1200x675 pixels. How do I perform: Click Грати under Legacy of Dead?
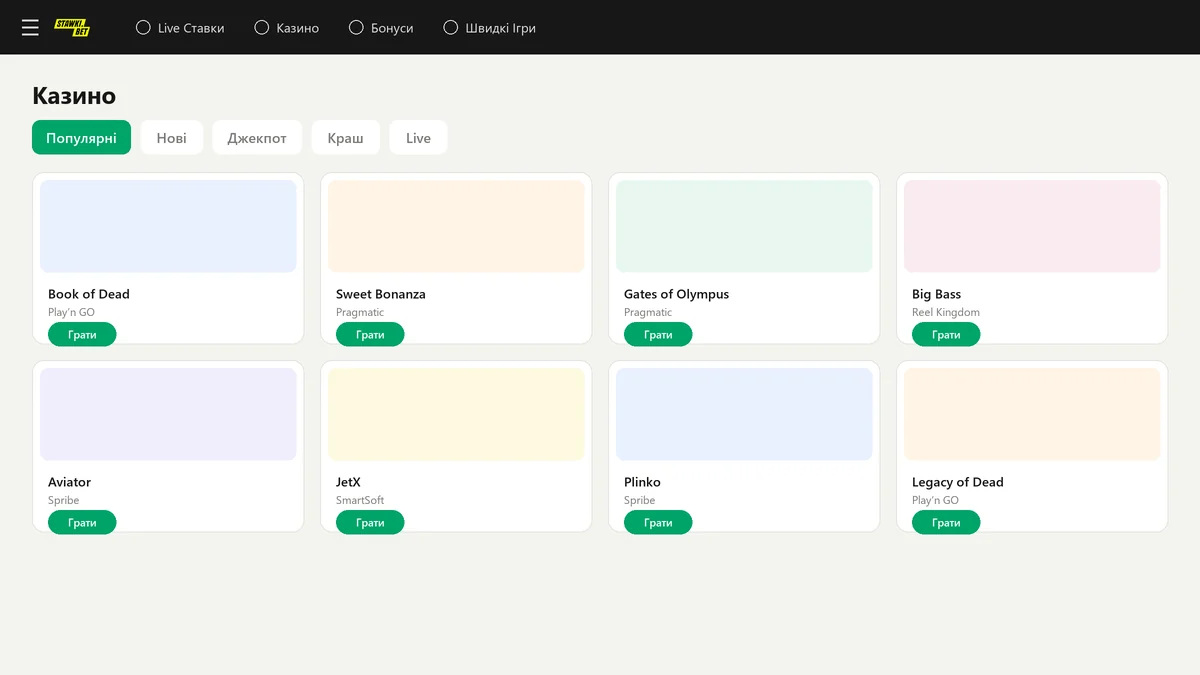pyautogui.click(x=946, y=523)
